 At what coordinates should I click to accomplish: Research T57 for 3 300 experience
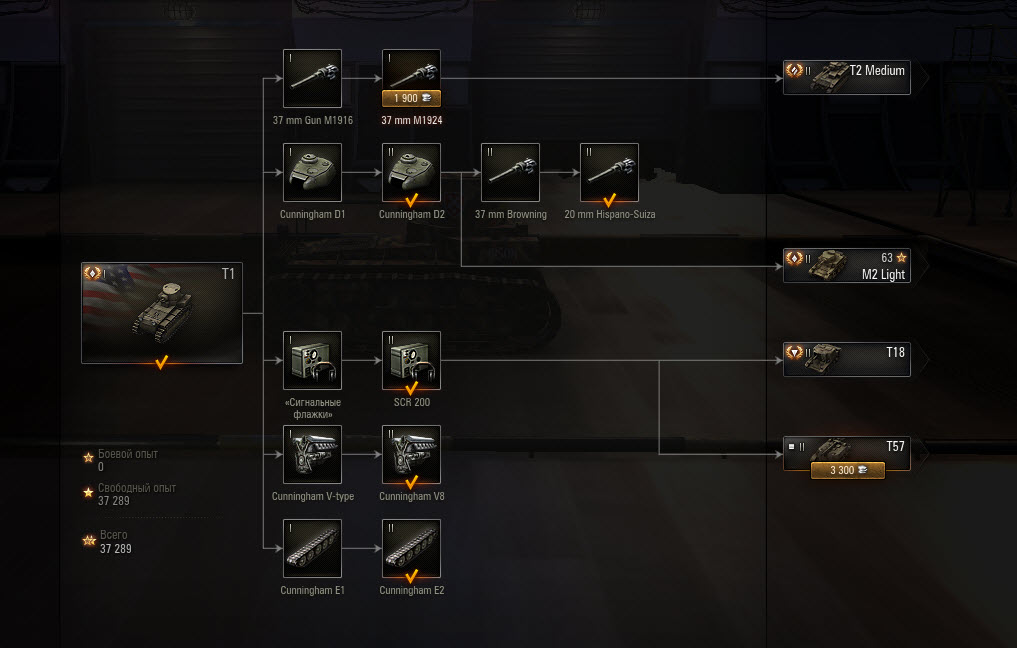[x=848, y=470]
